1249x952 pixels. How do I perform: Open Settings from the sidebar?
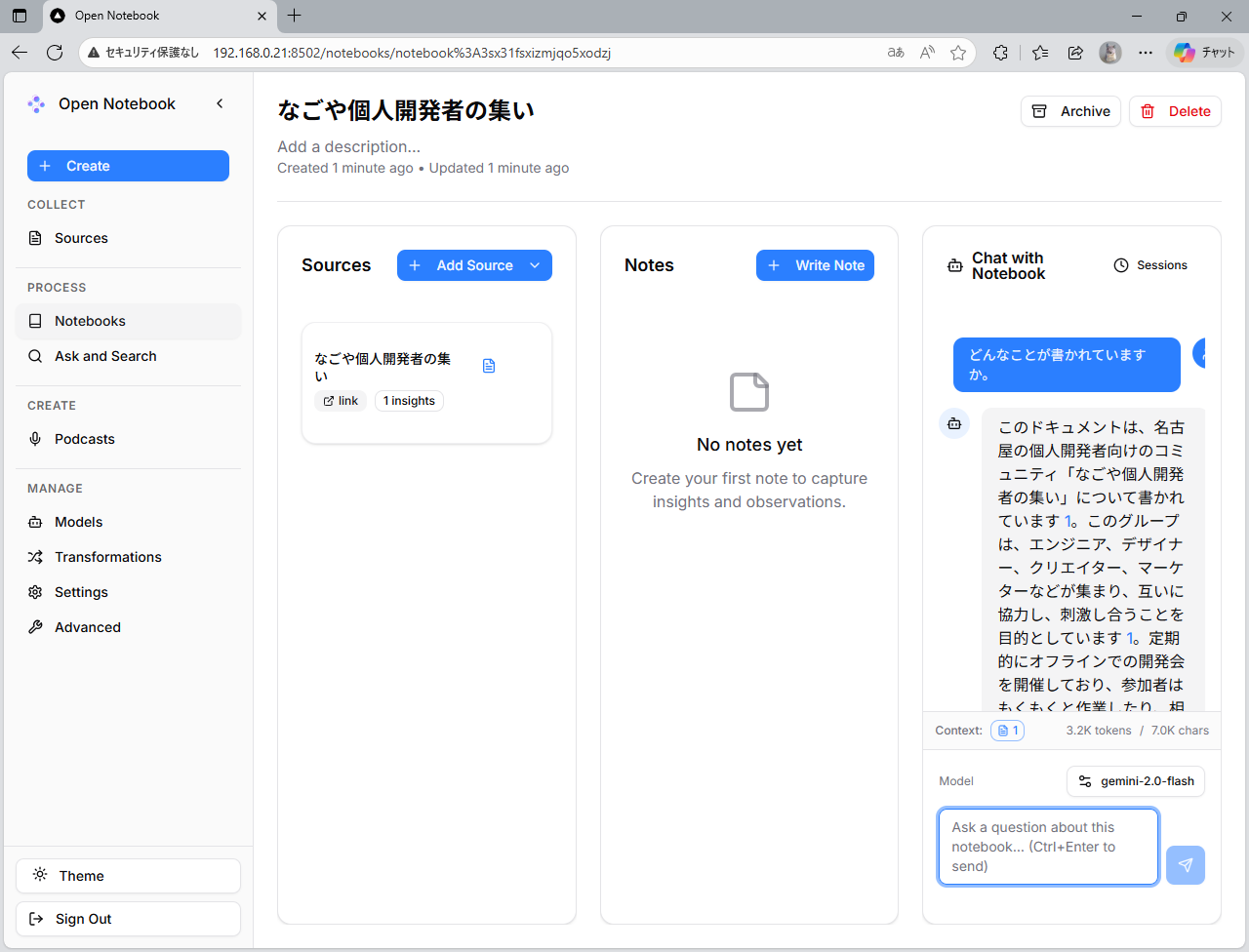(x=128, y=592)
